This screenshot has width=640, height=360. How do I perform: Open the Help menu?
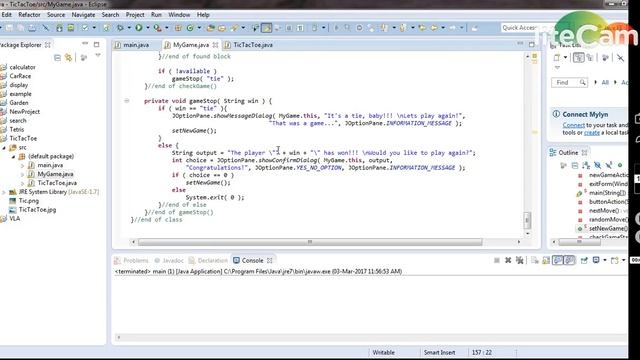203,15
